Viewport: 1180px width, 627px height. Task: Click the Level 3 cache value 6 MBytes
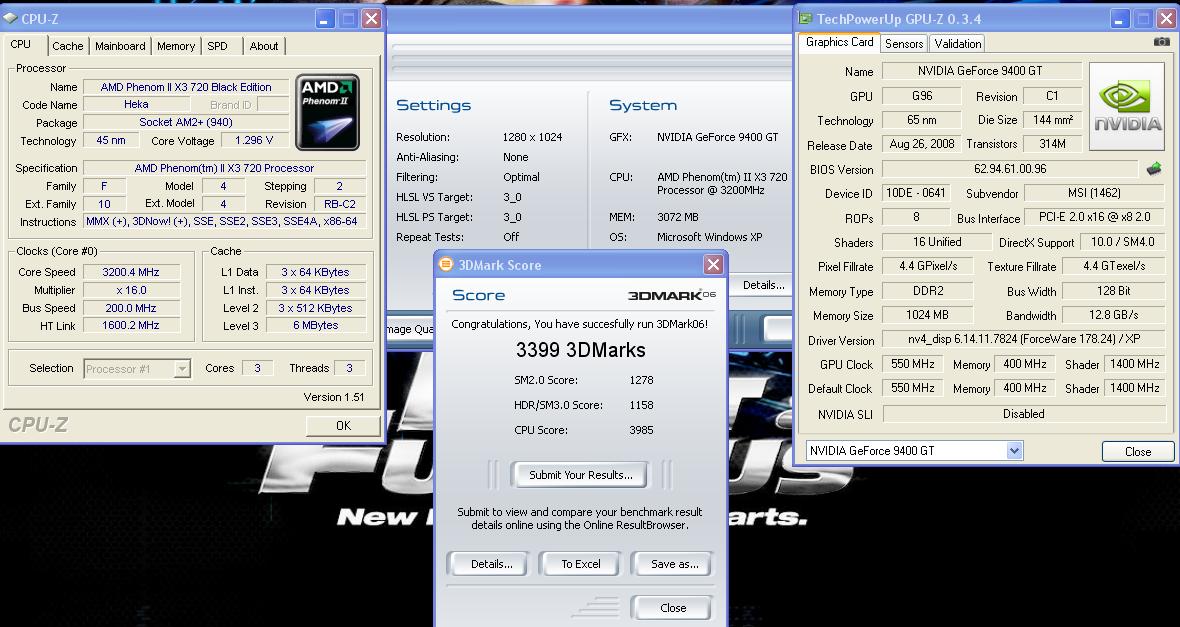315,325
